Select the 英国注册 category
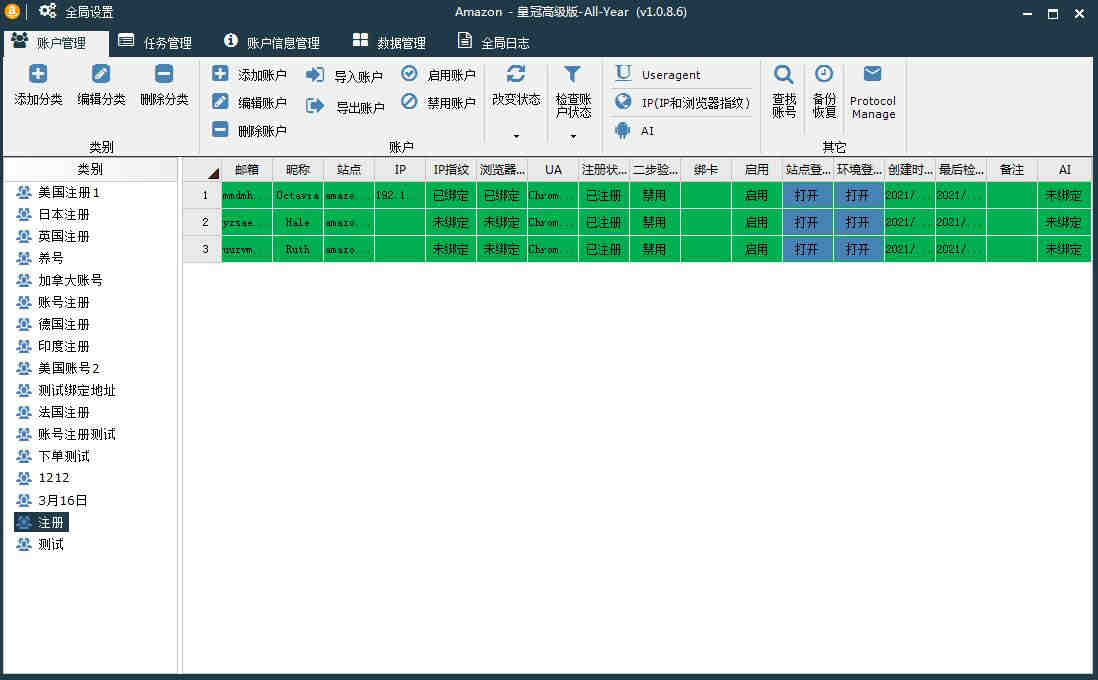The image size is (1098, 680). [x=53, y=236]
